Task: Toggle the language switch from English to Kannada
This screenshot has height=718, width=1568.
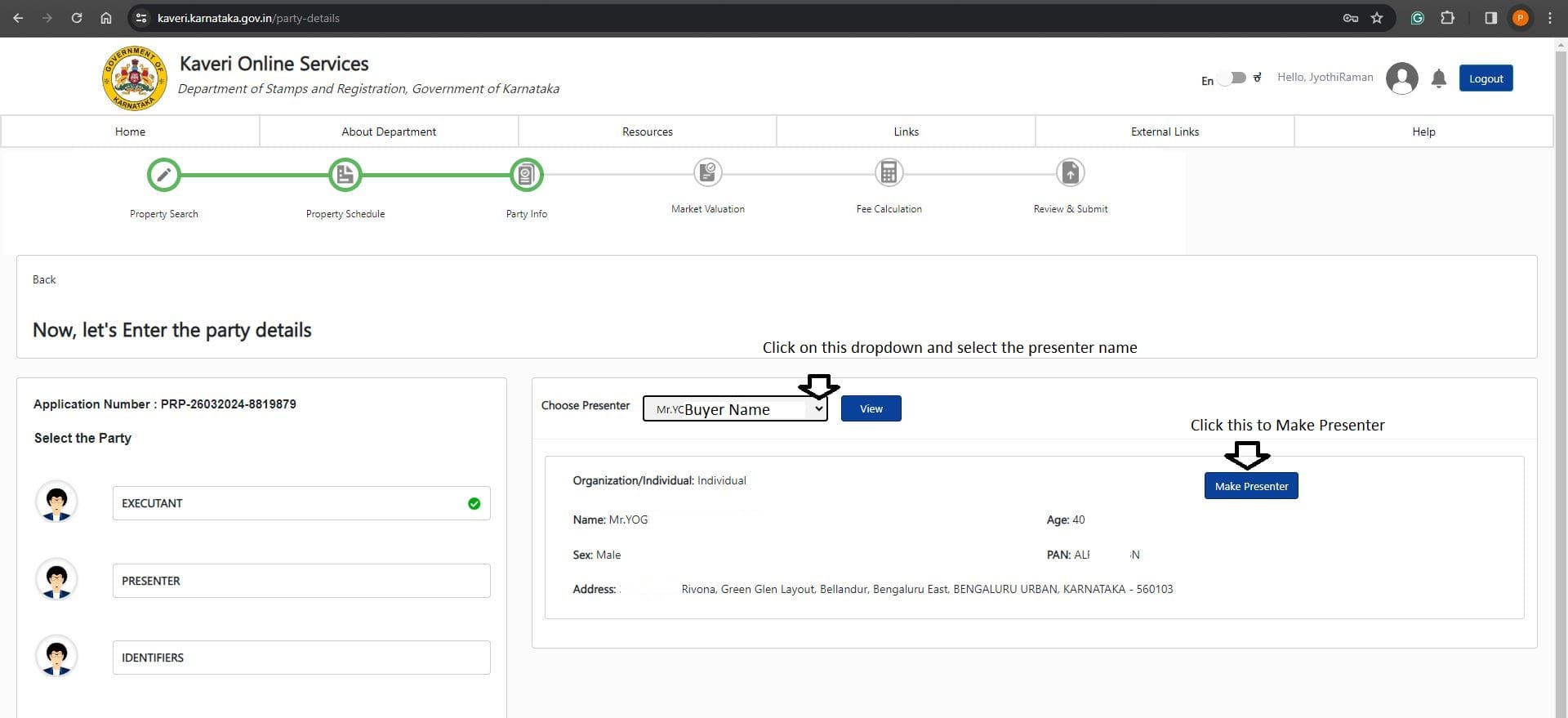Action: click(x=1232, y=78)
